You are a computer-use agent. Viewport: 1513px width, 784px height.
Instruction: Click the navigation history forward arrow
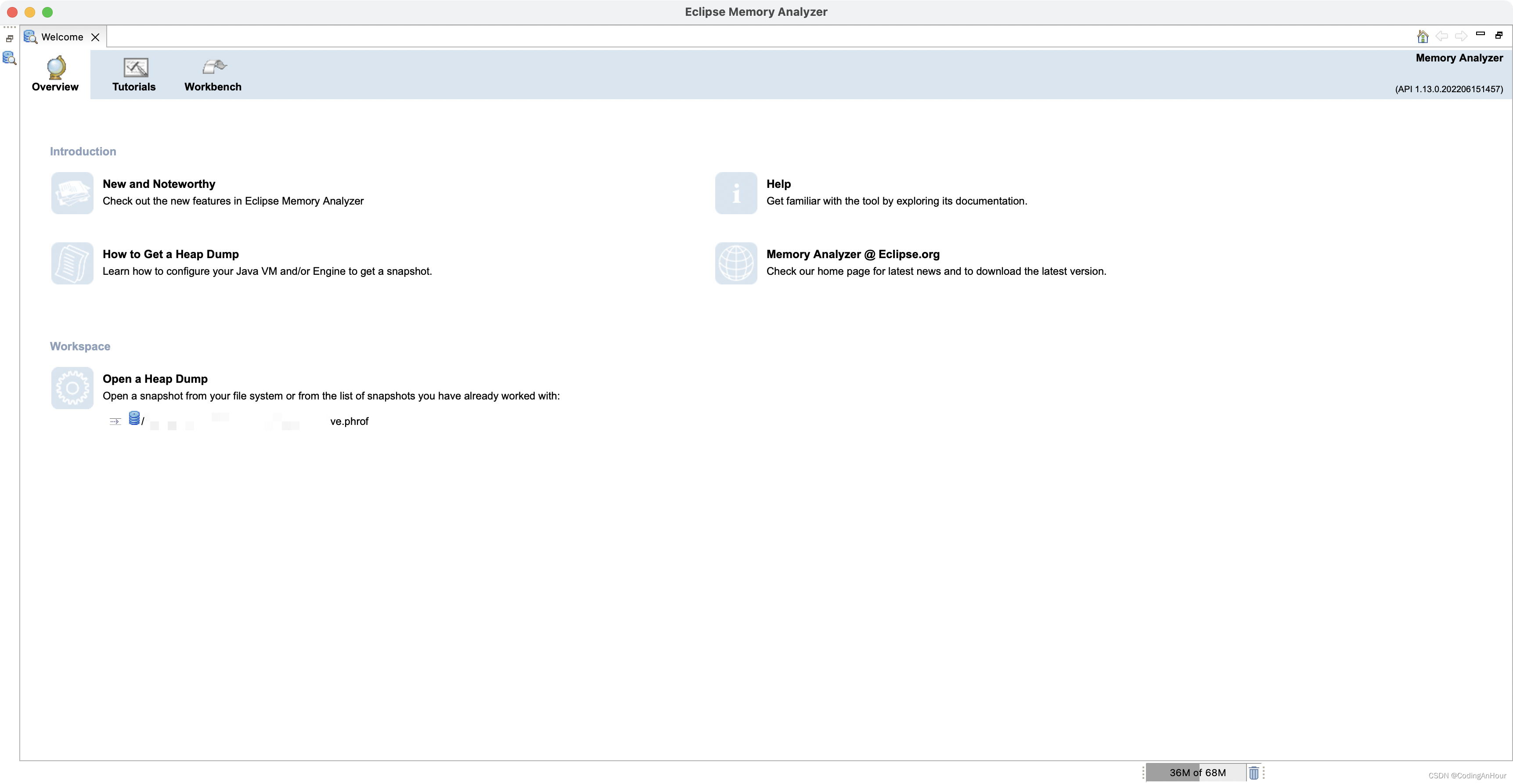(x=1461, y=36)
